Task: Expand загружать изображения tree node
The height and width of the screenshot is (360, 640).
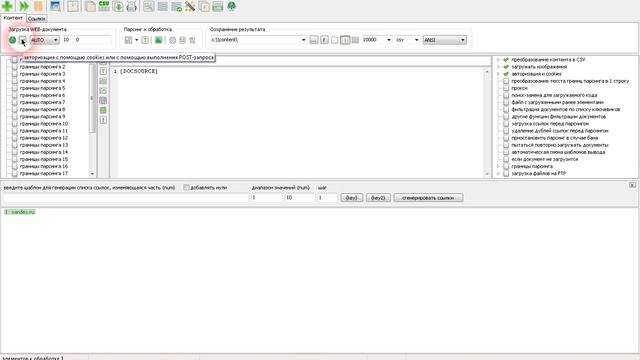Action: click(x=498, y=67)
